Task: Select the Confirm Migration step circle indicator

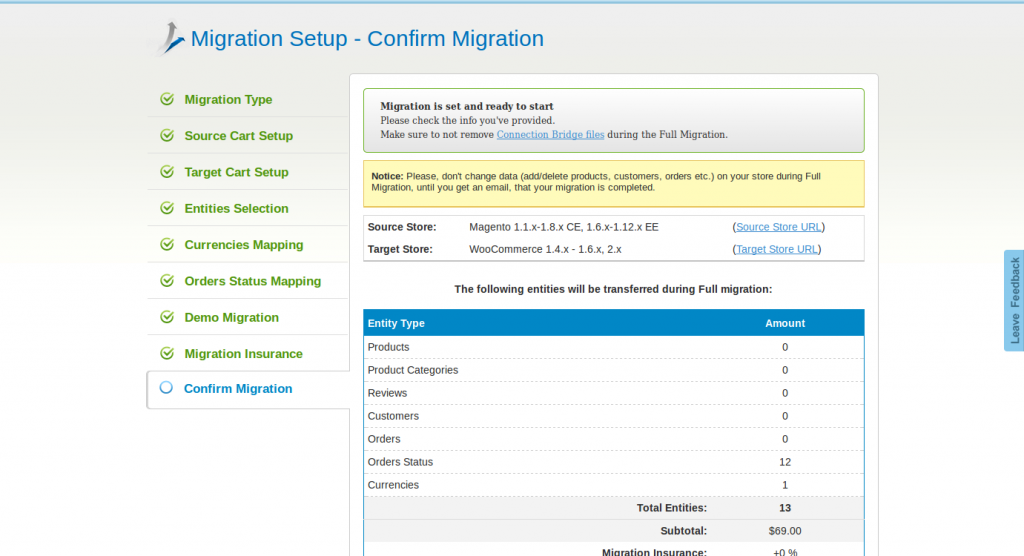Action: click(166, 388)
